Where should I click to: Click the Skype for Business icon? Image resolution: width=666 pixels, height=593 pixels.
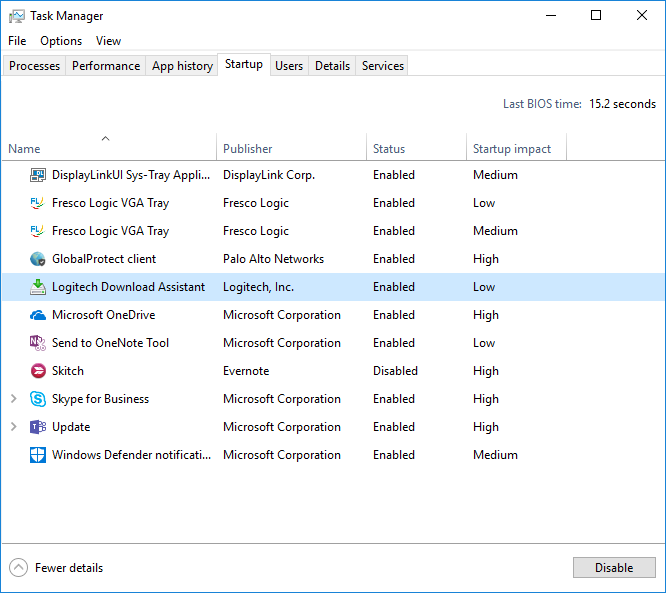click(x=38, y=399)
